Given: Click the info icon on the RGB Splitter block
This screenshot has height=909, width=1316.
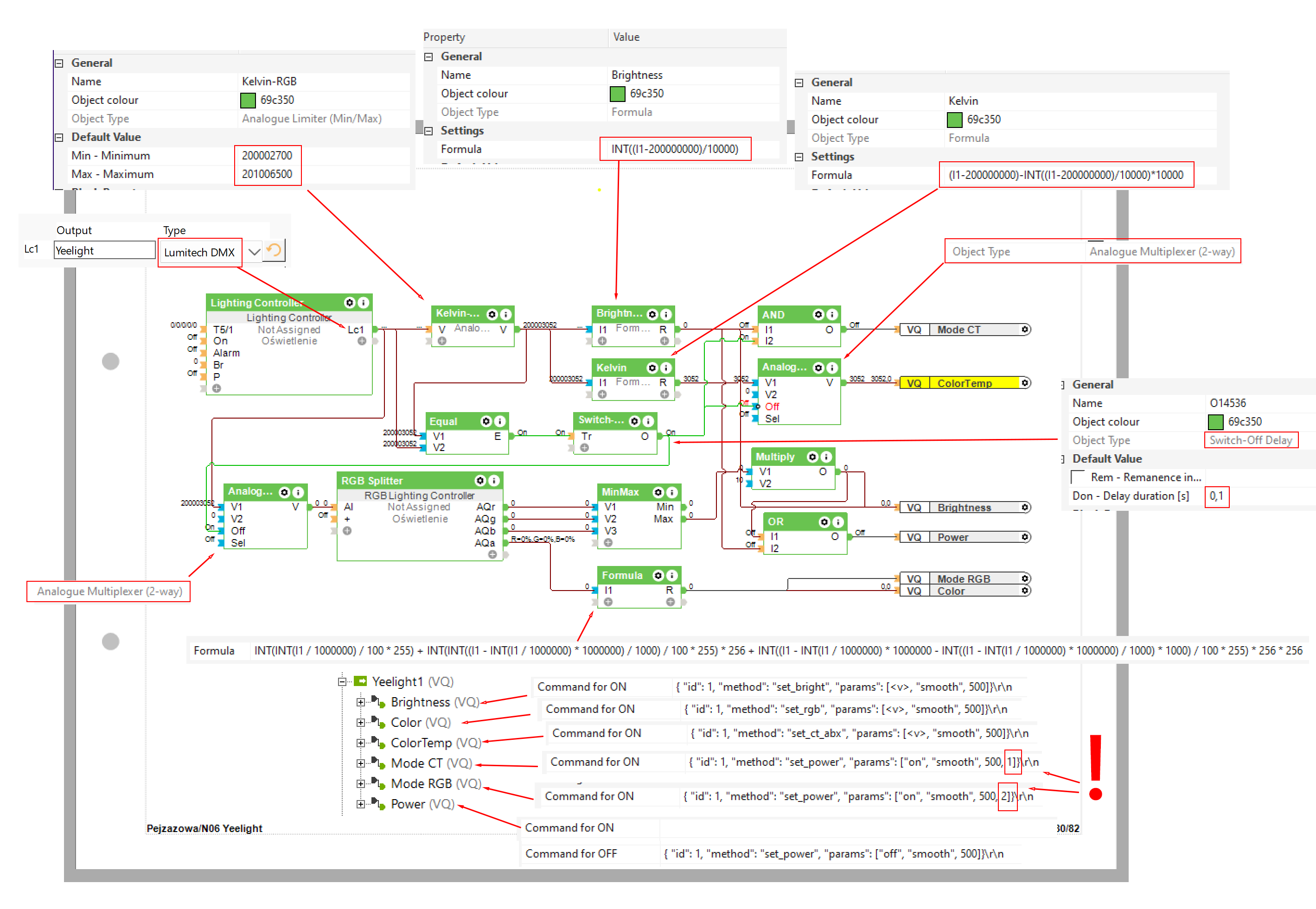Looking at the screenshot, I should coord(494,480).
